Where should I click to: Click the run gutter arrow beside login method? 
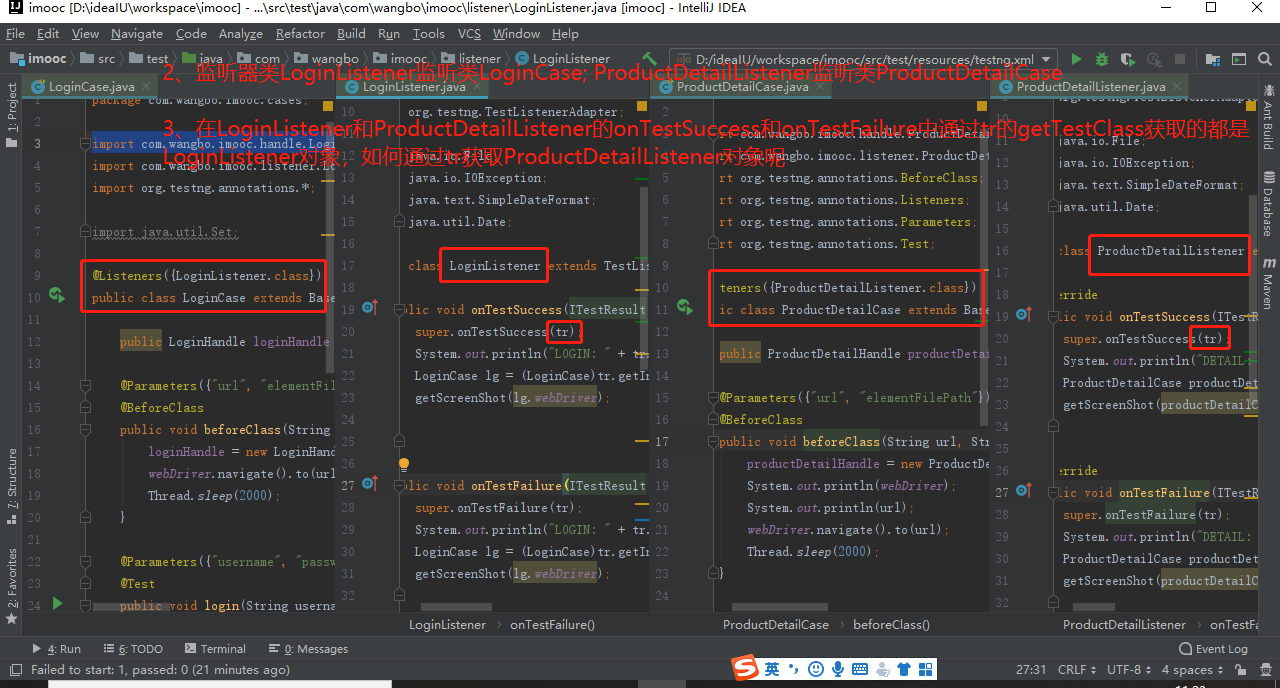(57, 603)
